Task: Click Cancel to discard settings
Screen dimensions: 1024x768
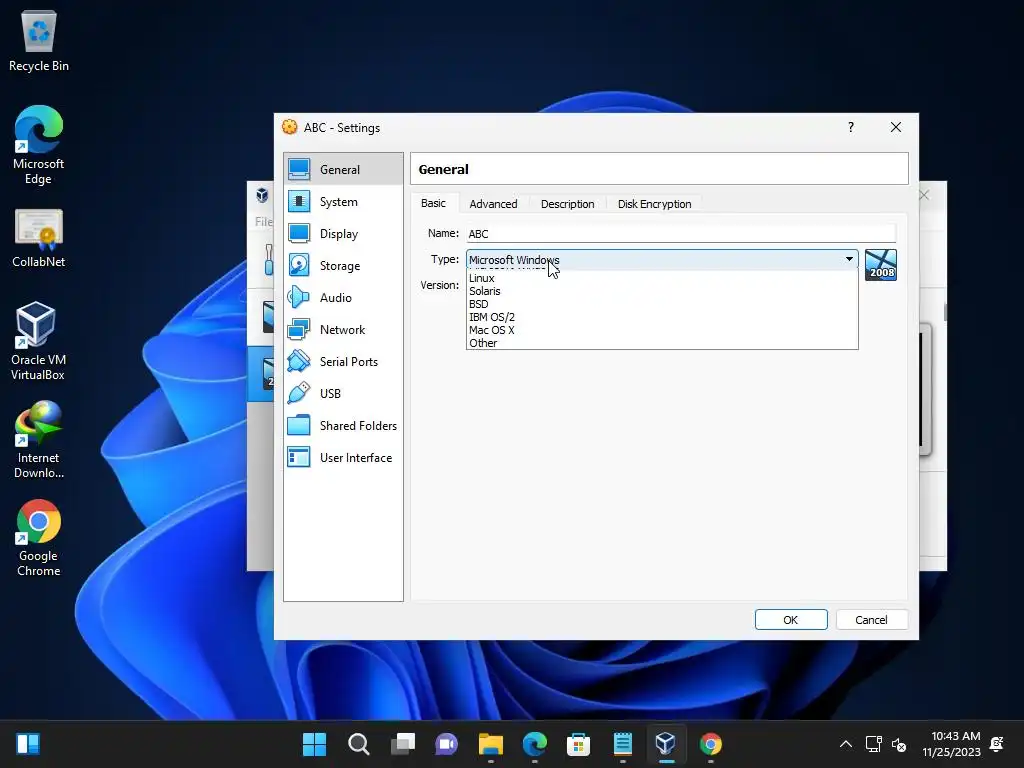Action: tap(871, 620)
